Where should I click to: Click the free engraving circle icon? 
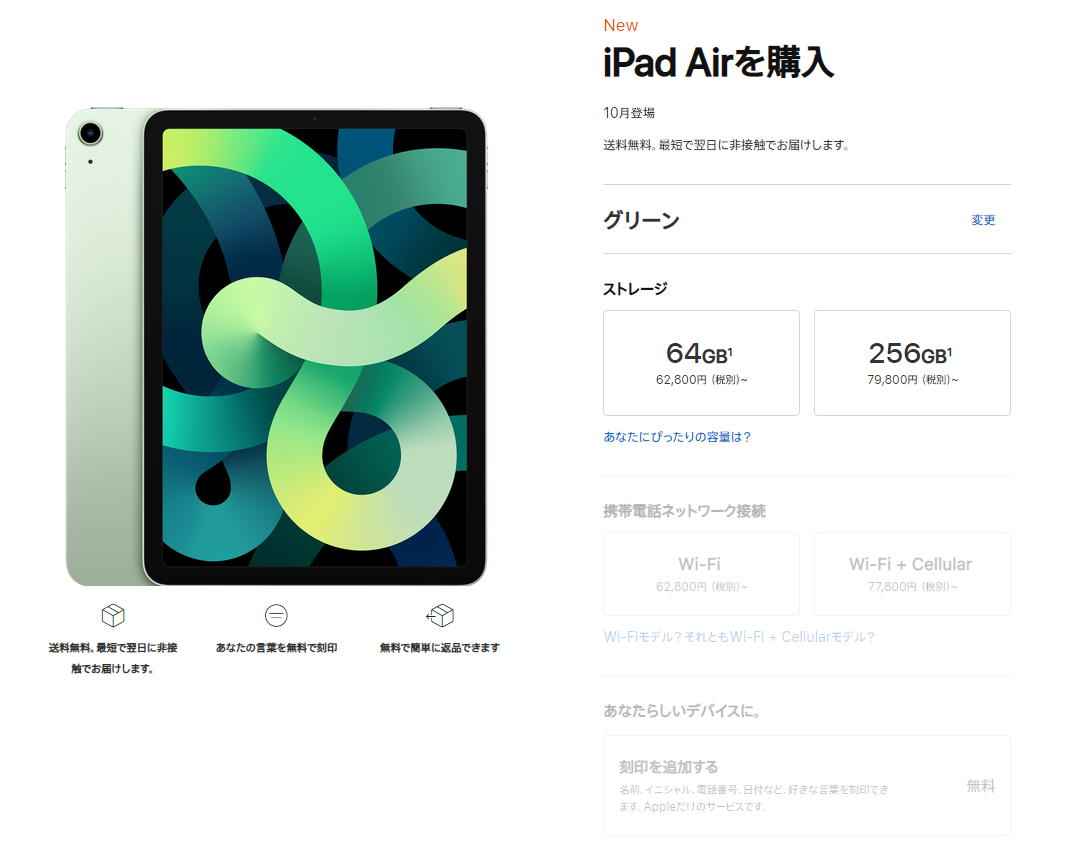click(x=276, y=615)
